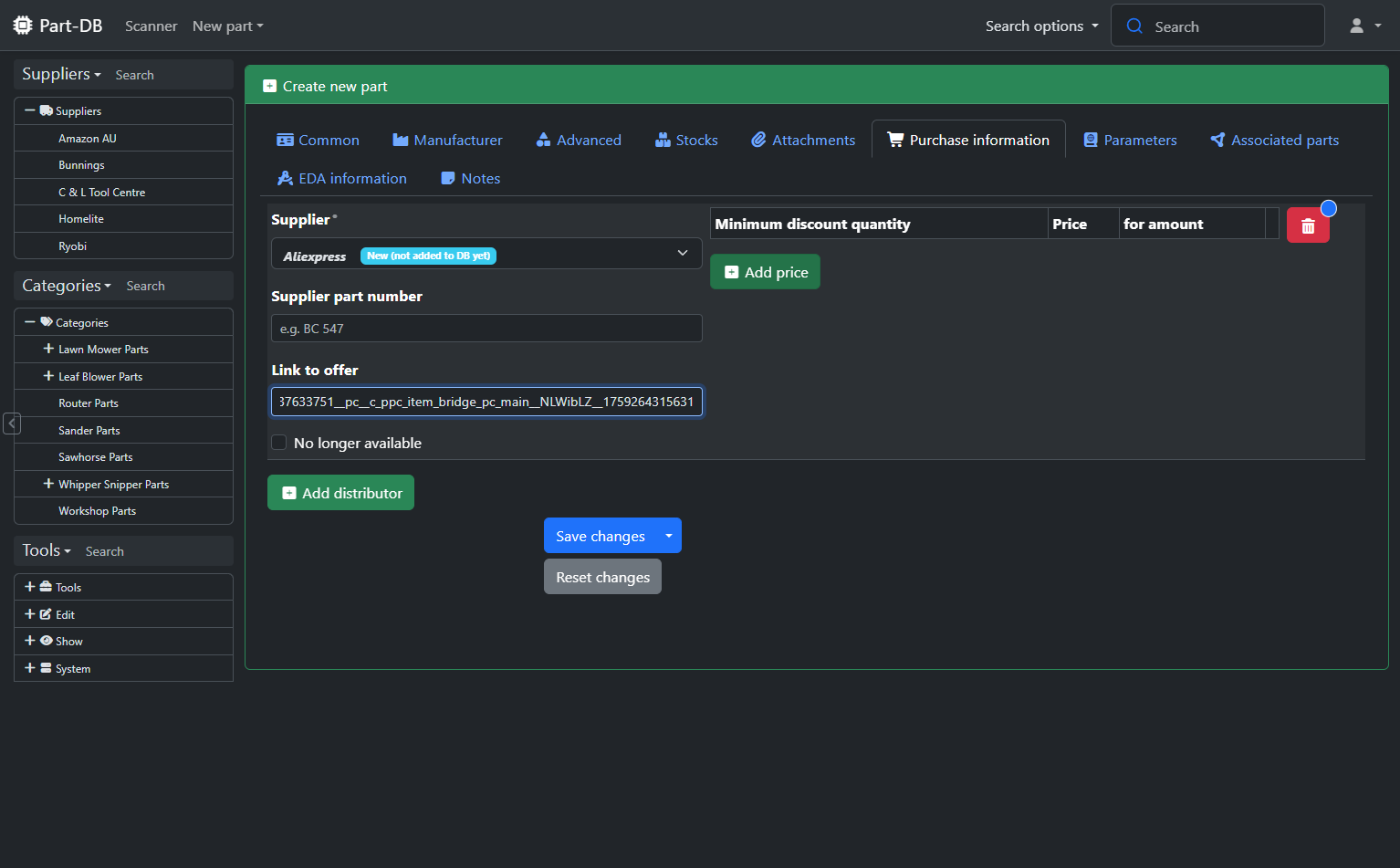Viewport: 1400px width, 868px height.
Task: Switch to the Common tab
Action: tap(318, 140)
